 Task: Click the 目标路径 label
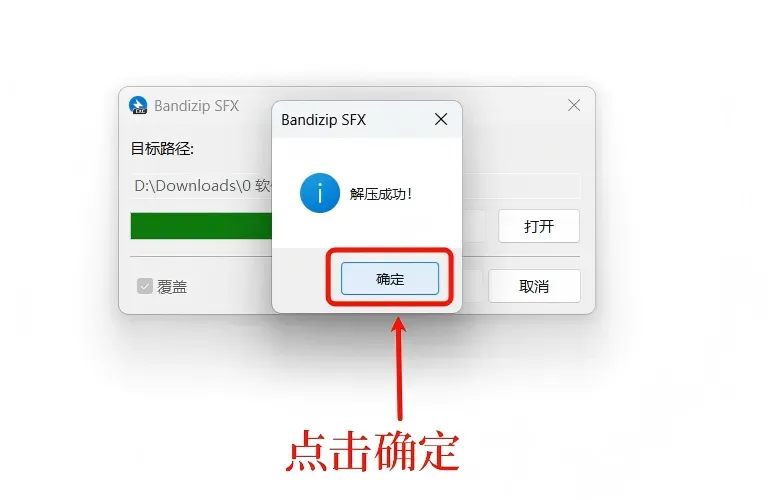162,148
